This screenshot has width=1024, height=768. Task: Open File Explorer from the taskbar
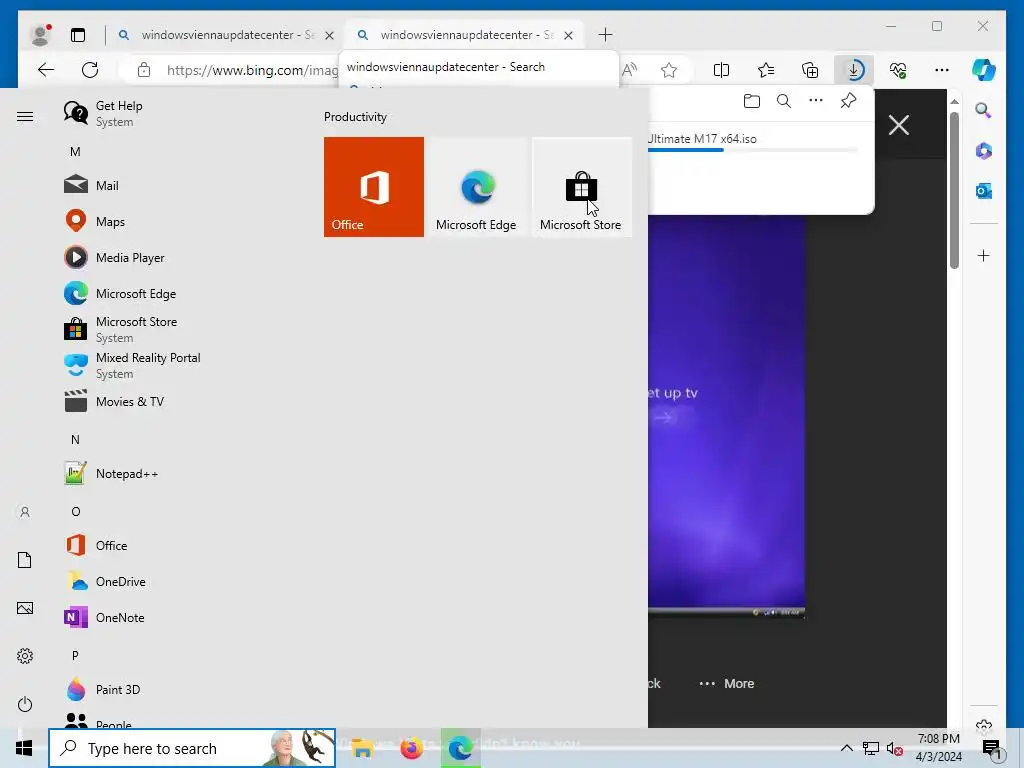click(362, 748)
